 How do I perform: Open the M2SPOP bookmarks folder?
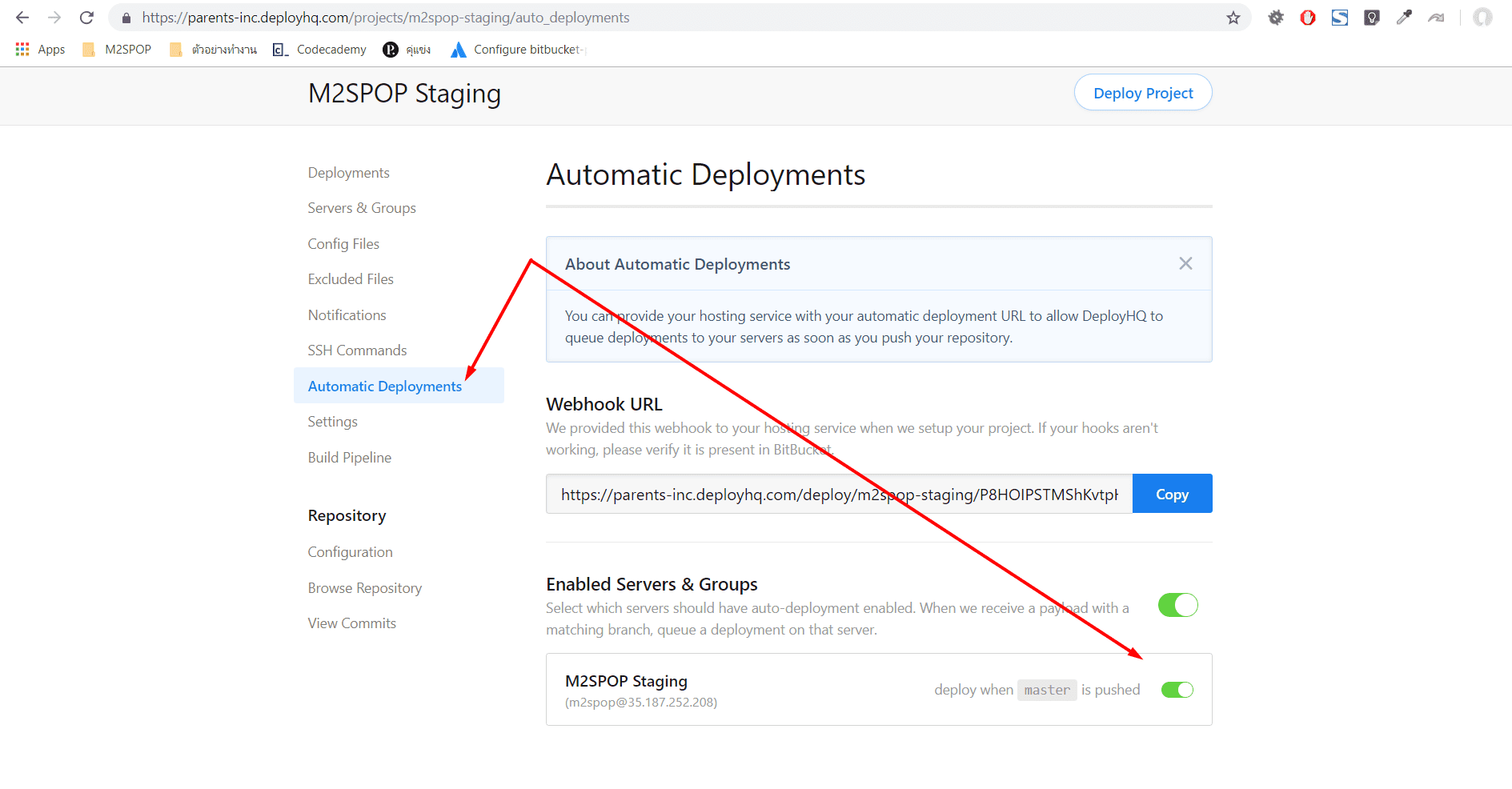116,49
